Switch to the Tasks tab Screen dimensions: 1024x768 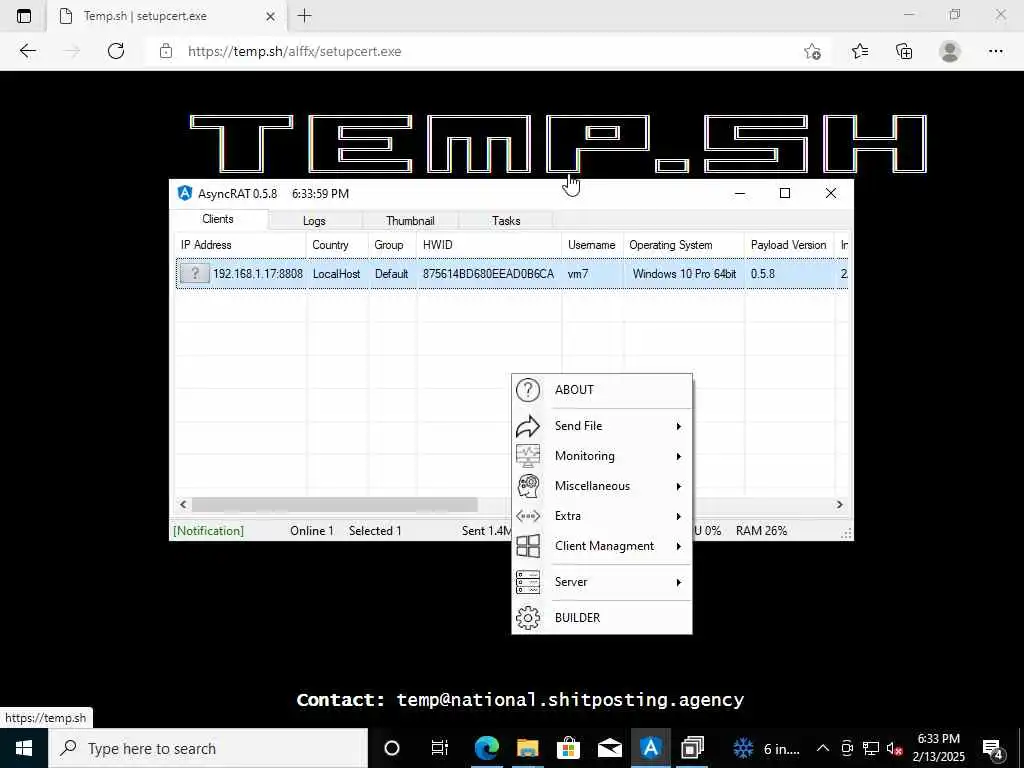(x=506, y=221)
